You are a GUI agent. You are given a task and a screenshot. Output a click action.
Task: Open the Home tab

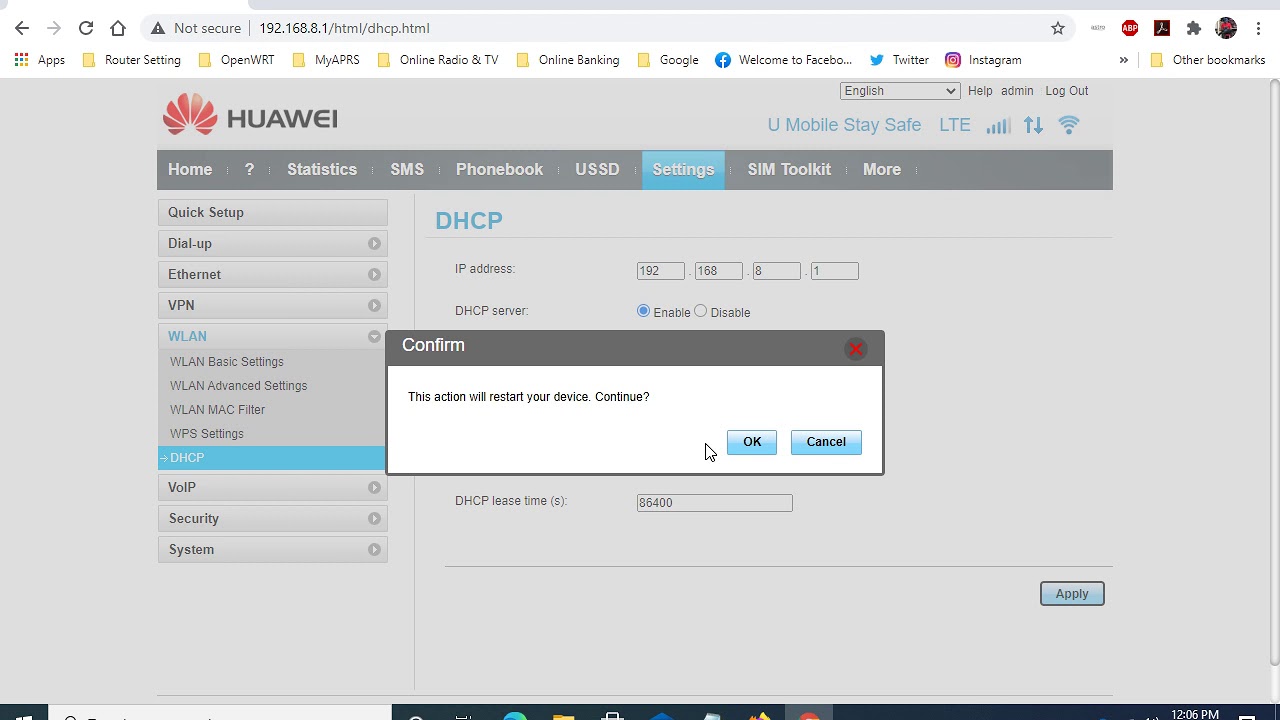190,170
